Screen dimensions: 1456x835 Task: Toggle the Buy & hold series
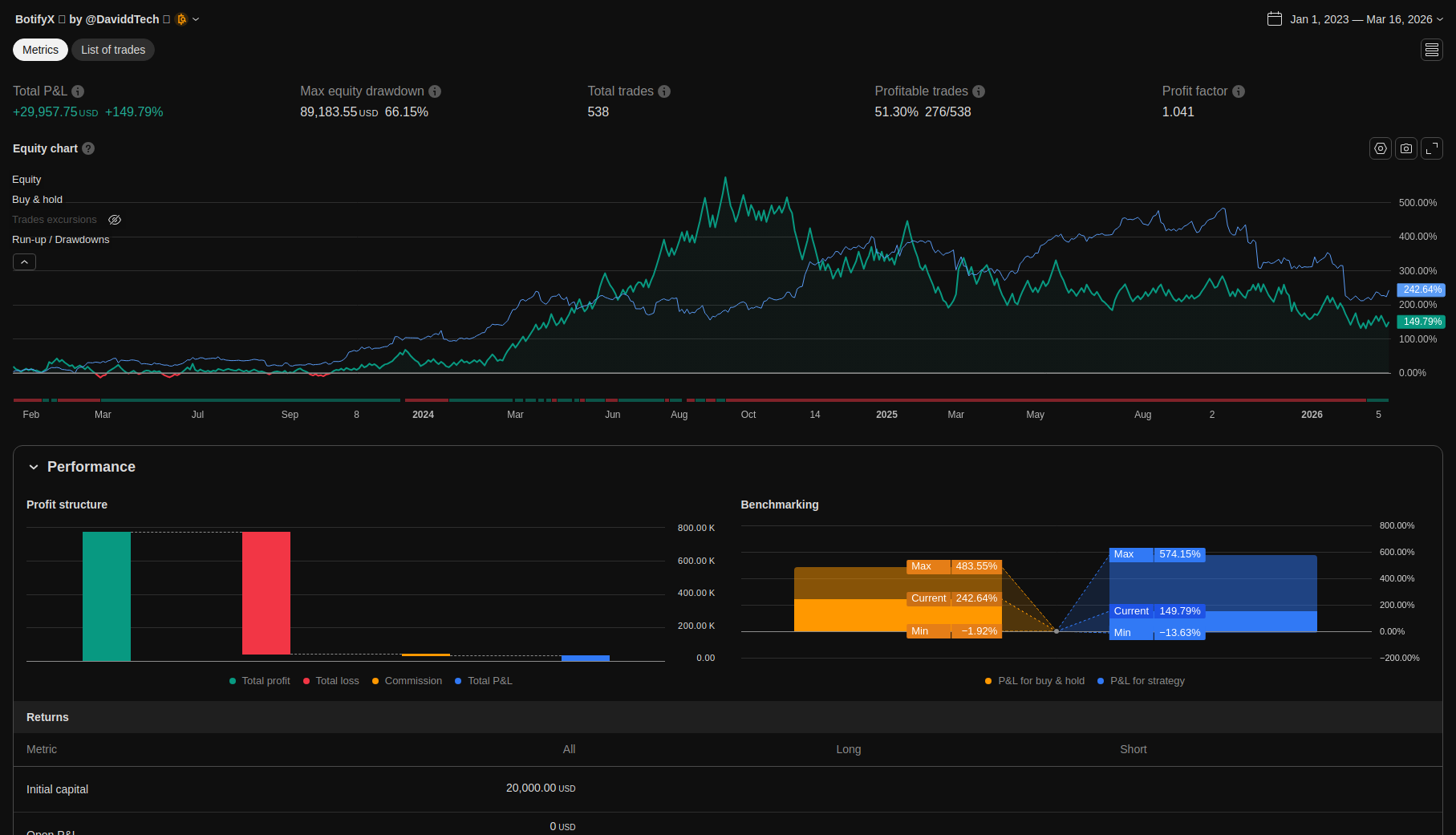(37, 200)
